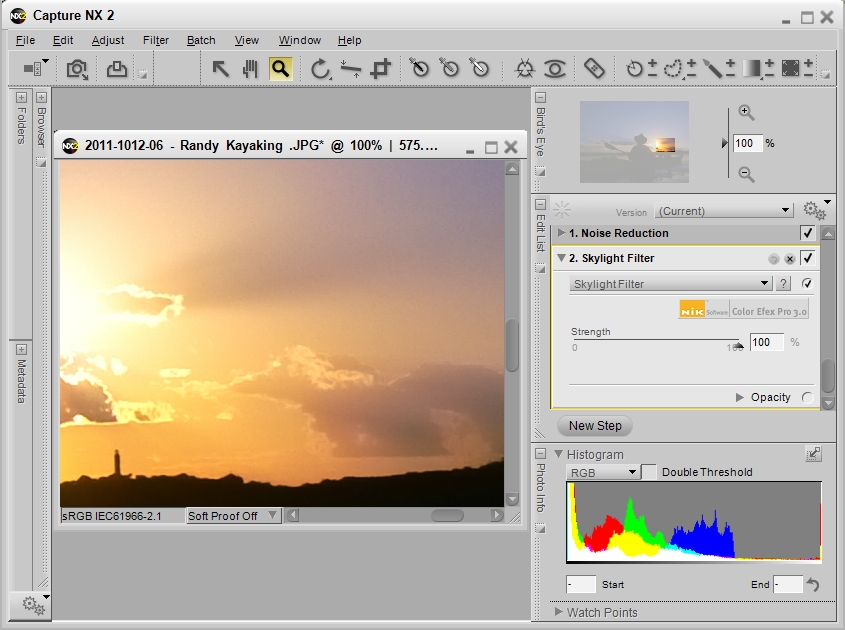Image resolution: width=845 pixels, height=630 pixels.
Task: Open the RGB channel dropdown in Histogram
Action: click(601, 471)
